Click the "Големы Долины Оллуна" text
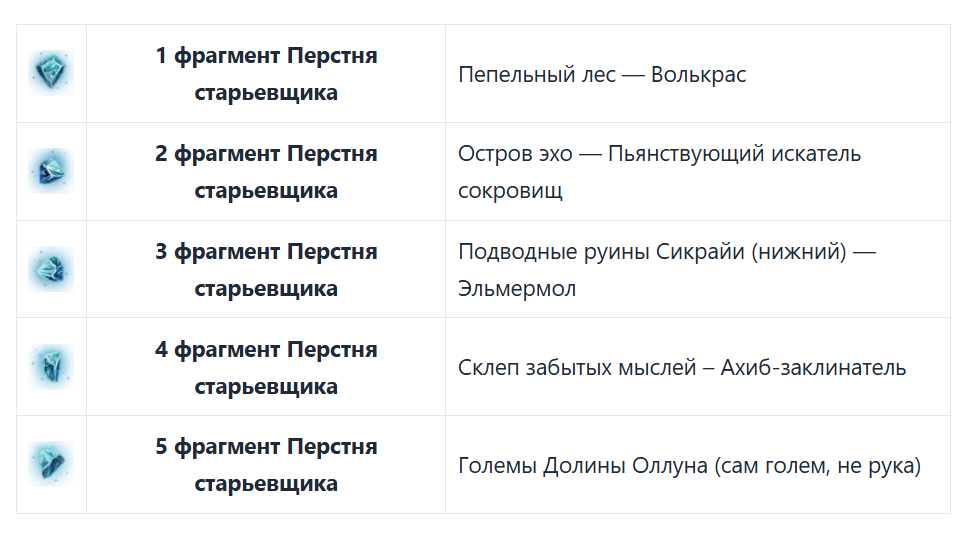This screenshot has height=534, width=964. coord(583,466)
